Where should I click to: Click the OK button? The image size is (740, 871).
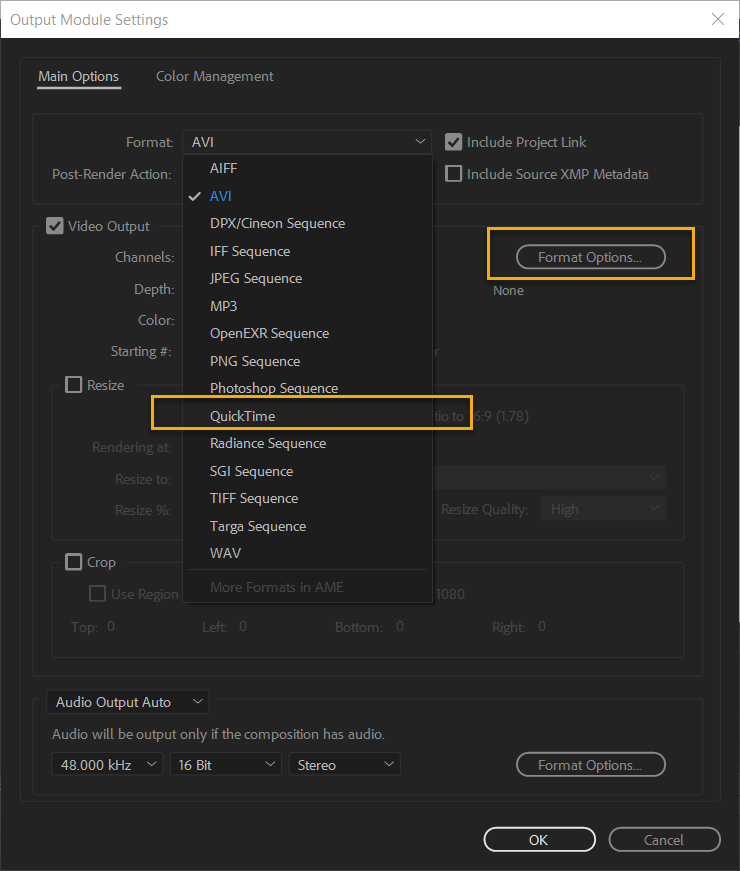pos(538,840)
